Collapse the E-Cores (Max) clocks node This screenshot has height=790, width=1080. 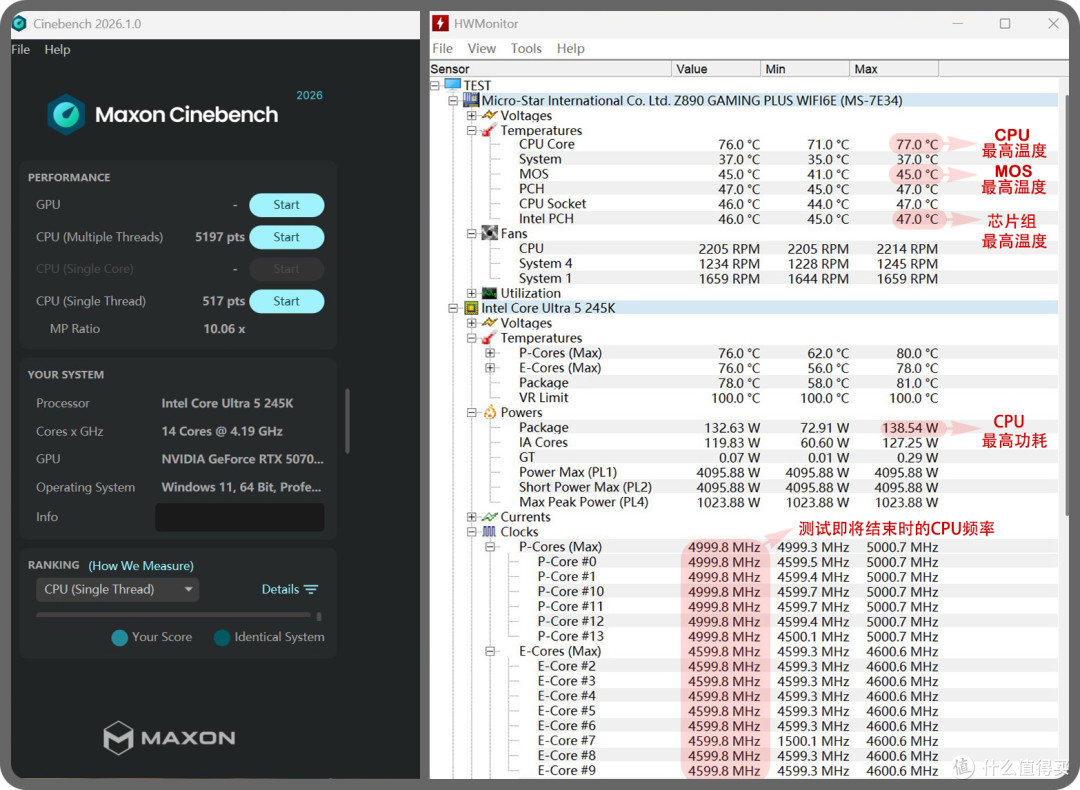[x=490, y=651]
